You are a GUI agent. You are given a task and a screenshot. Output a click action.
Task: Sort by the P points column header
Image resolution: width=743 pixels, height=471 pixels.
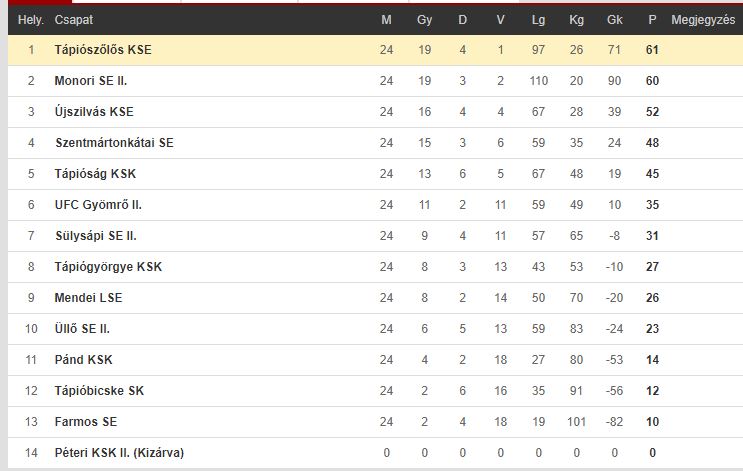(652, 20)
